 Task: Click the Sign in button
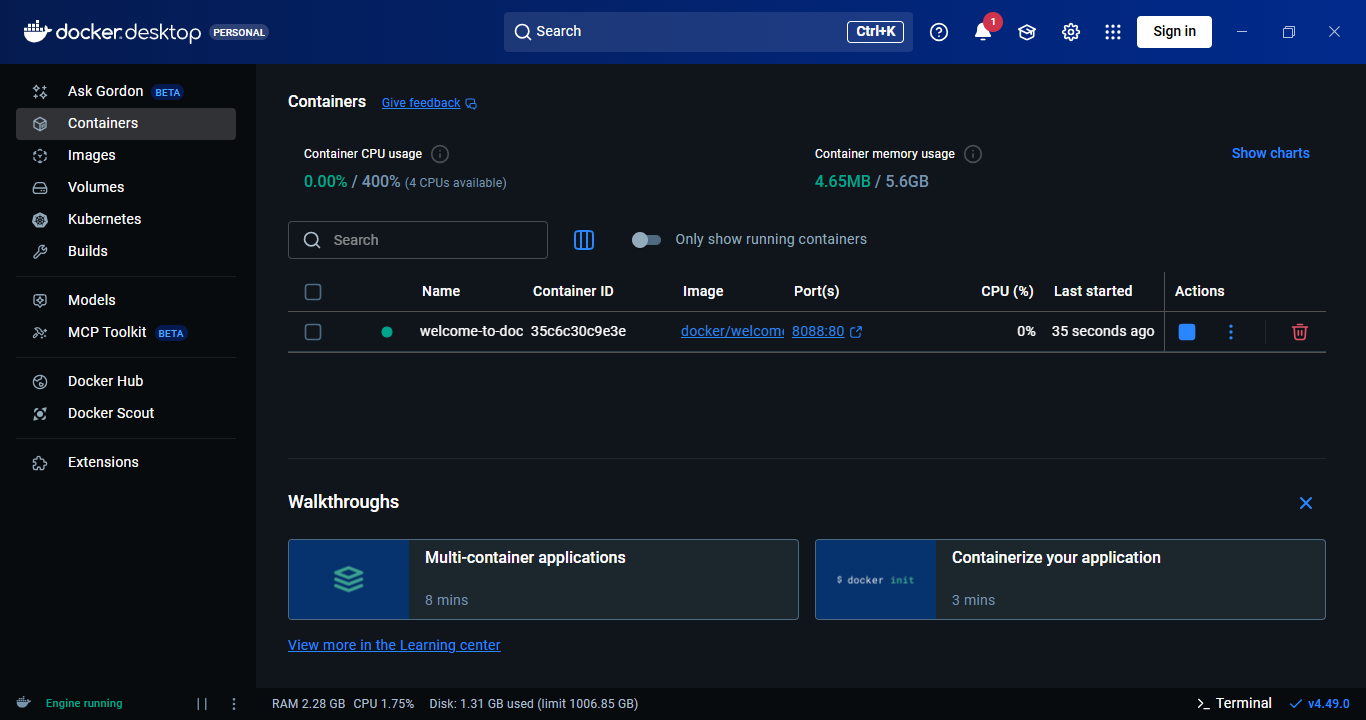point(1173,31)
